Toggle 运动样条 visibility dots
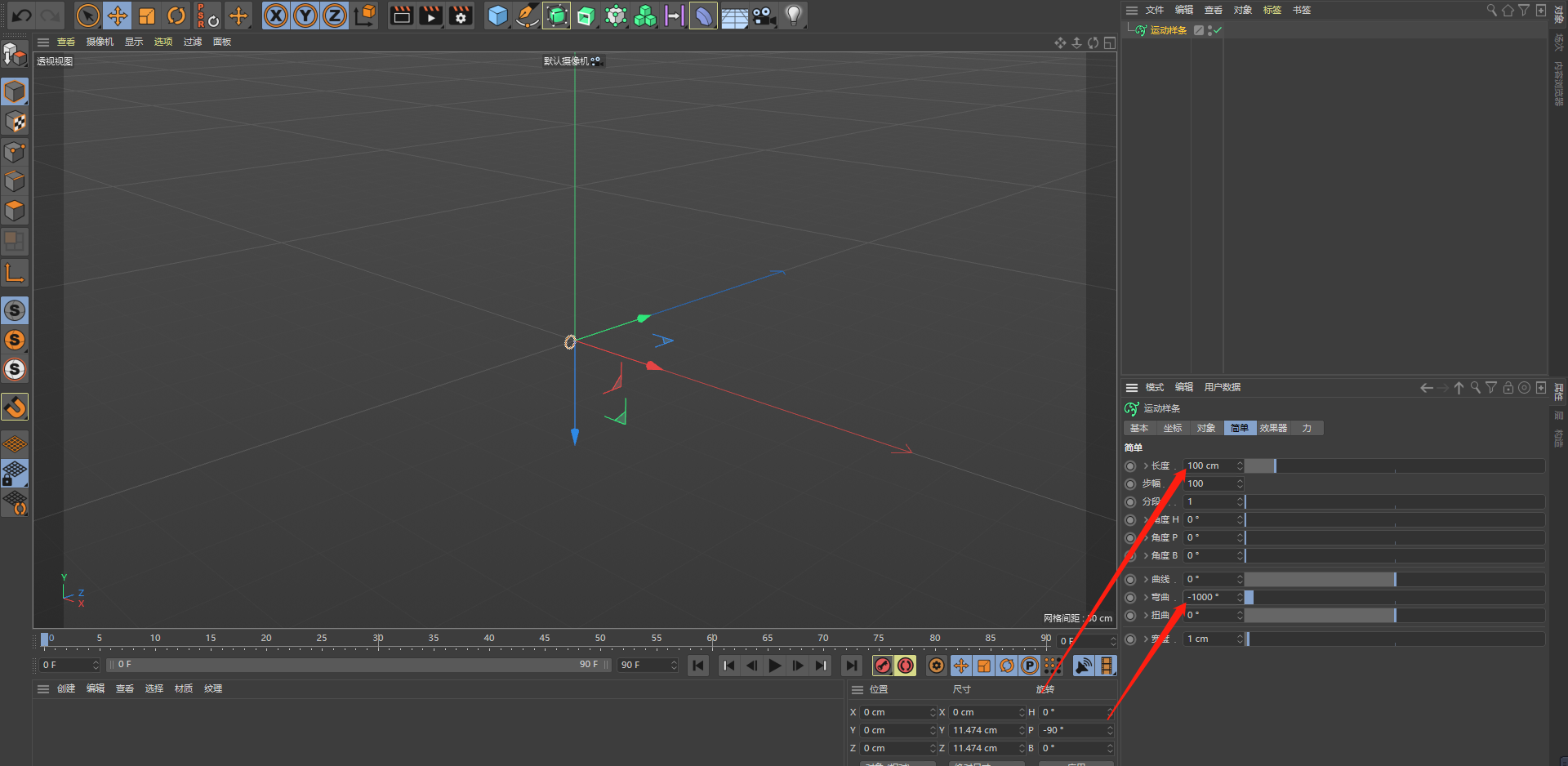 click(x=1209, y=30)
